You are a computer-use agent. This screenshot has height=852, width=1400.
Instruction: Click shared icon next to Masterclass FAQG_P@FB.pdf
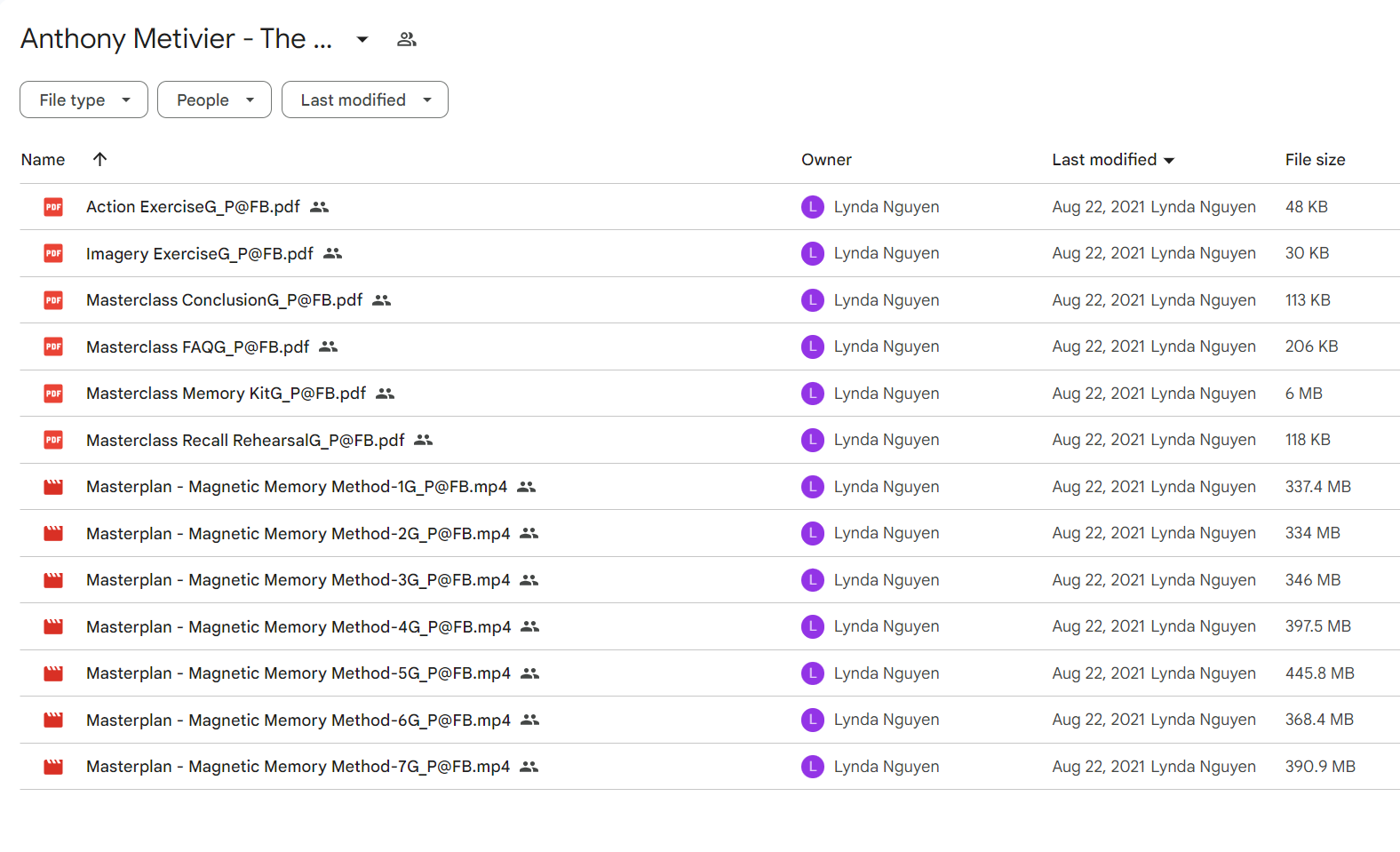click(x=329, y=346)
